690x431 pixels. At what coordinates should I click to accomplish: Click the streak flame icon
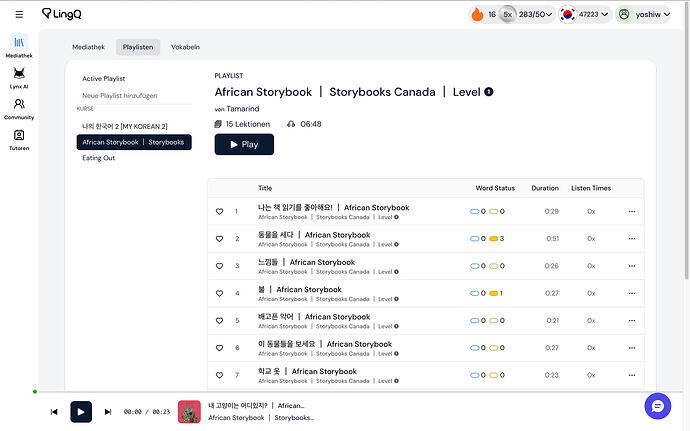[477, 15]
